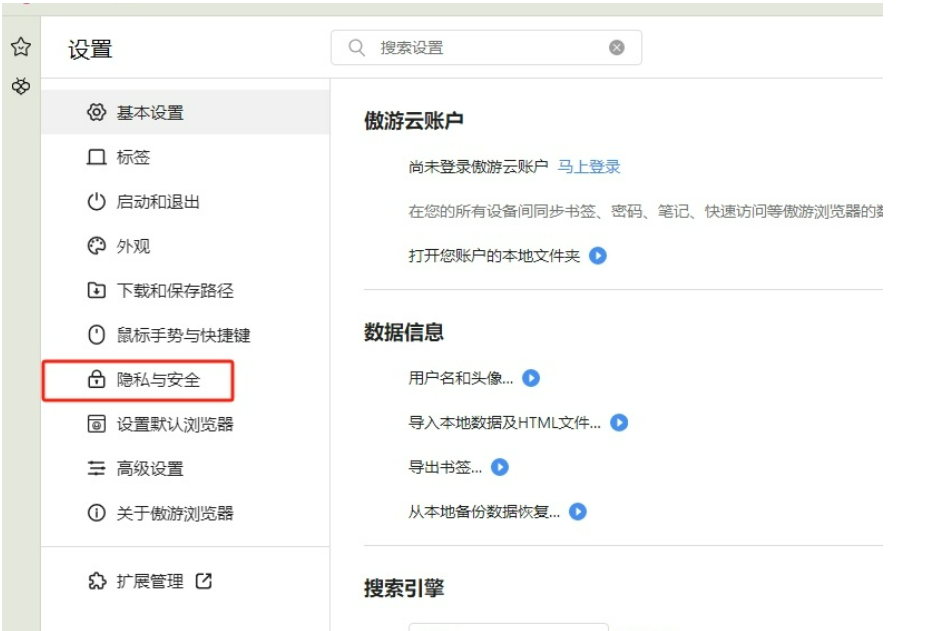Open the 基本设置 settings section

[x=185, y=112]
